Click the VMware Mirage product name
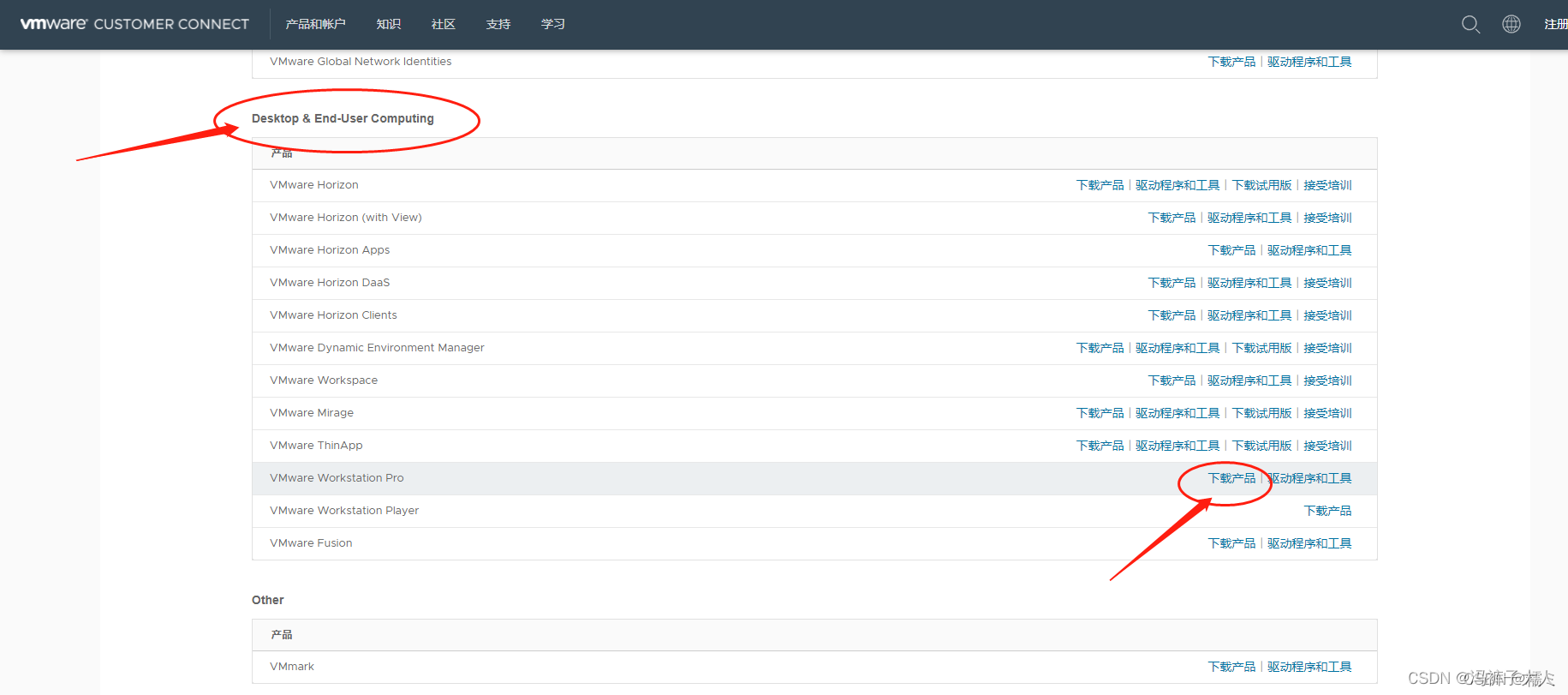Screen dimensions: 1568x695 tap(312, 413)
